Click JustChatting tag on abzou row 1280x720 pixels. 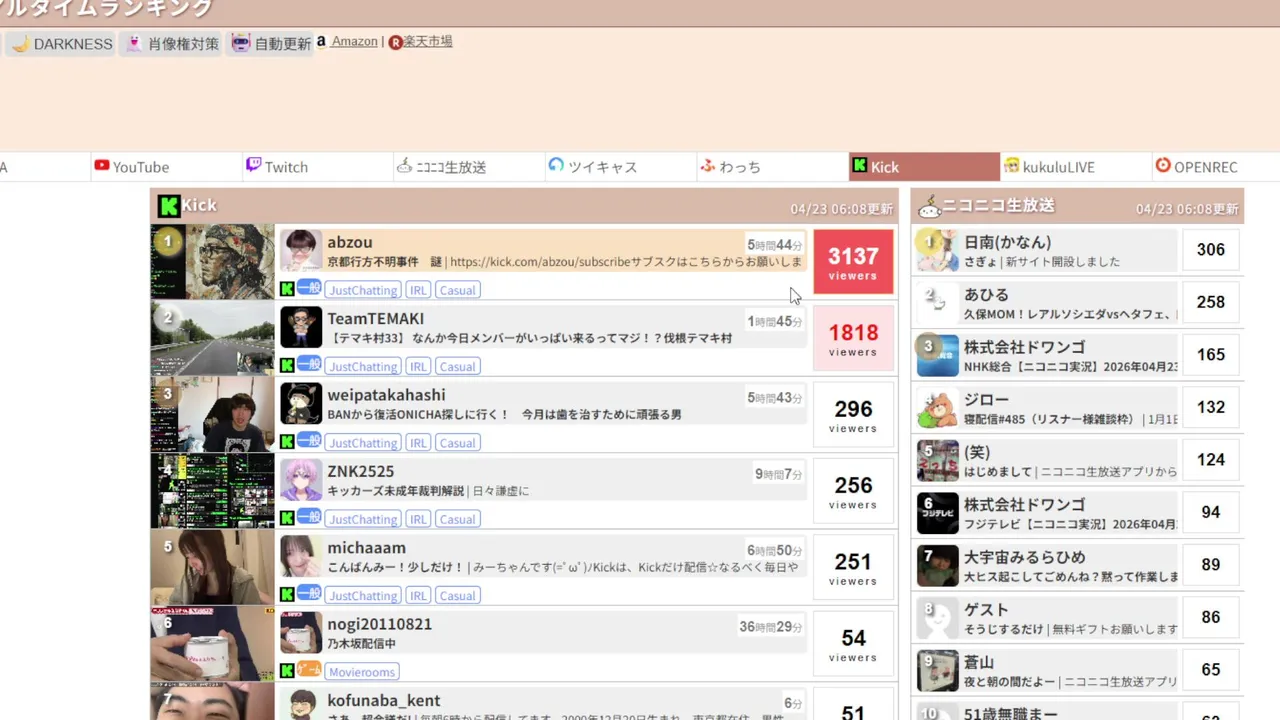coord(363,290)
